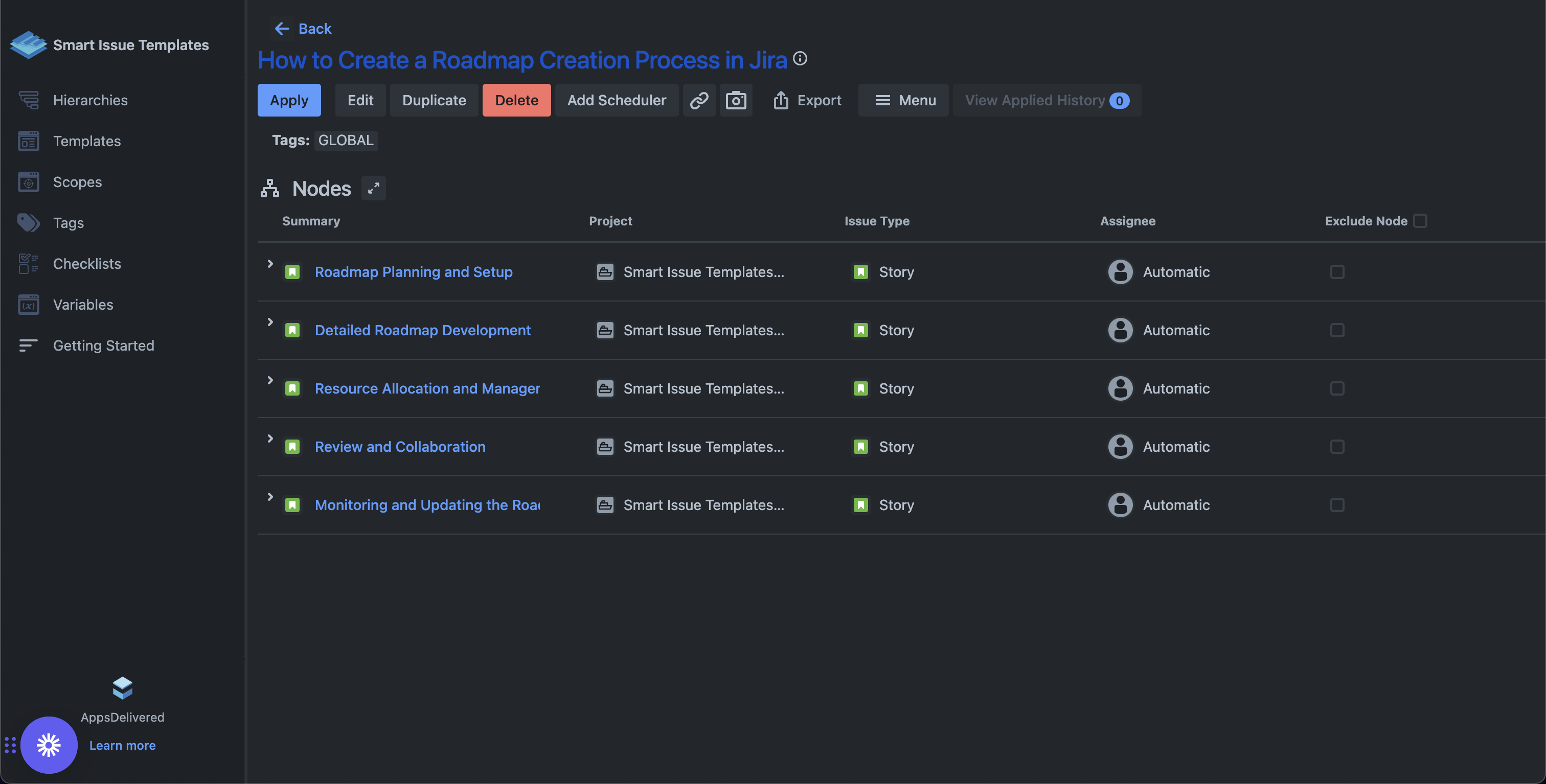This screenshot has height=784, width=1546.
Task: Click the info icon beside the title
Action: pos(800,59)
